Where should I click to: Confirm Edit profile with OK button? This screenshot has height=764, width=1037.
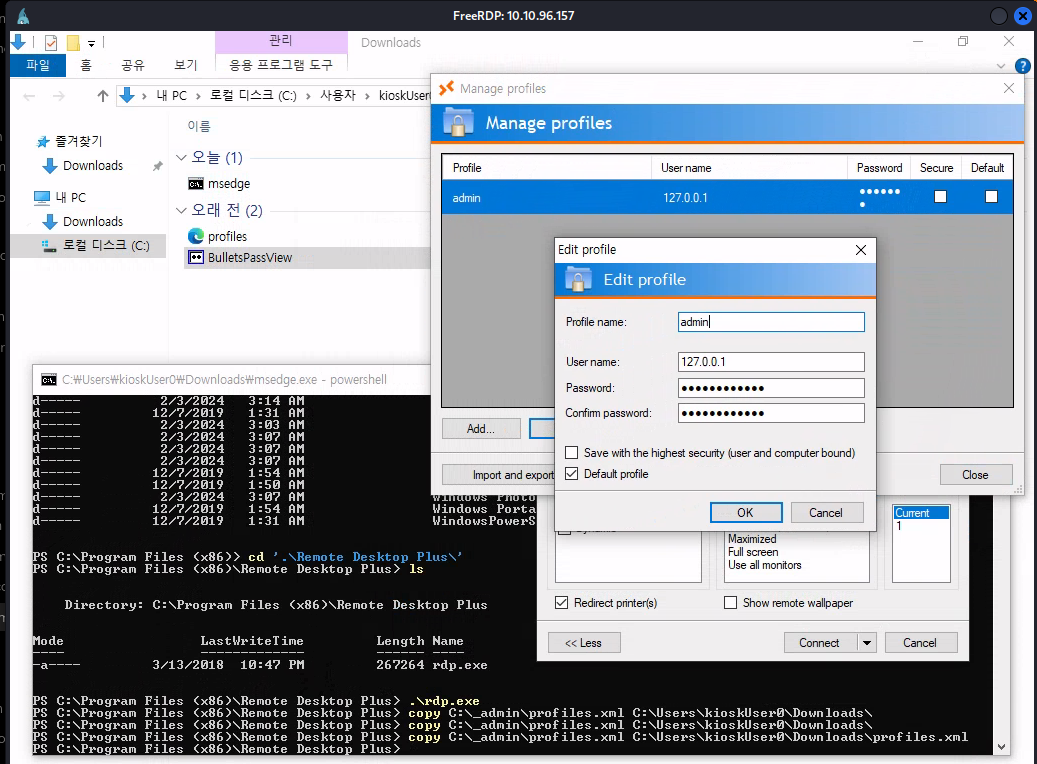coord(745,513)
